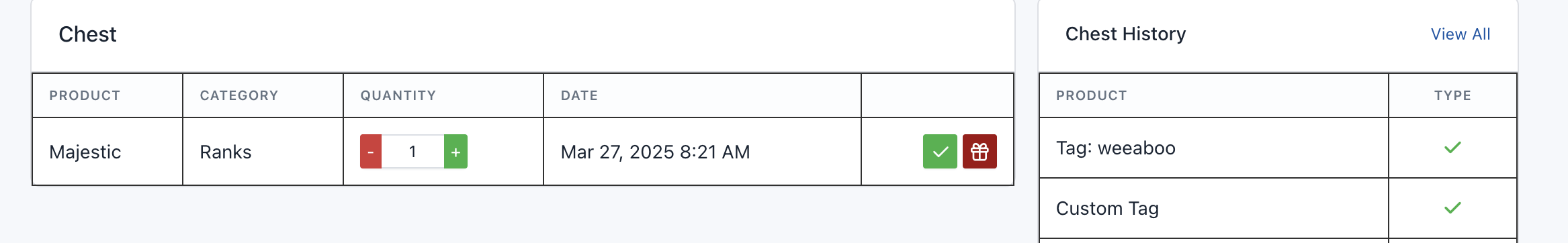Click the green checkmark claim button
This screenshot has width=1568, height=243.
(x=940, y=152)
